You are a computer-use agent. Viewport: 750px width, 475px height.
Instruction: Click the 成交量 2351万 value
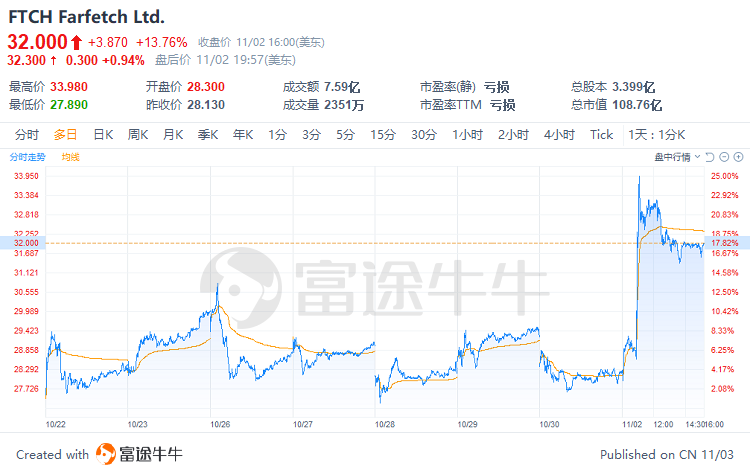click(344, 105)
